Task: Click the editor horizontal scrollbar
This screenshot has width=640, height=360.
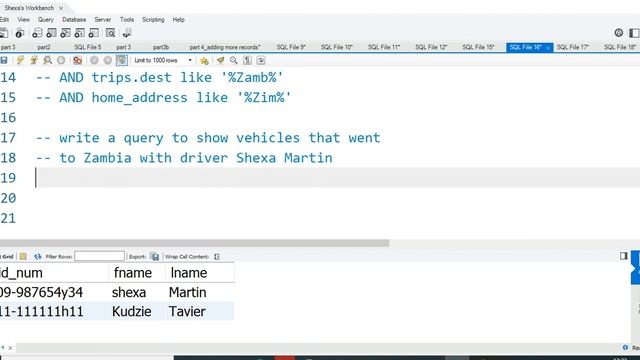Action: (194, 243)
